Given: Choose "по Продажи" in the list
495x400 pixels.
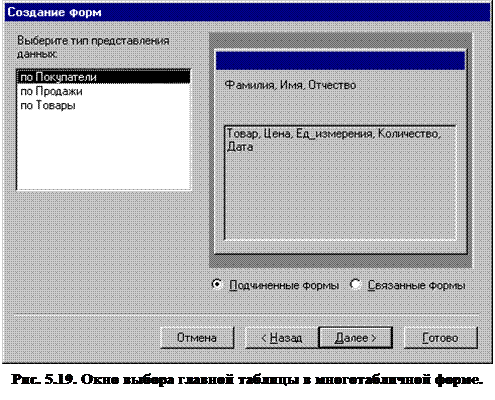Looking at the screenshot, I should point(103,91).
